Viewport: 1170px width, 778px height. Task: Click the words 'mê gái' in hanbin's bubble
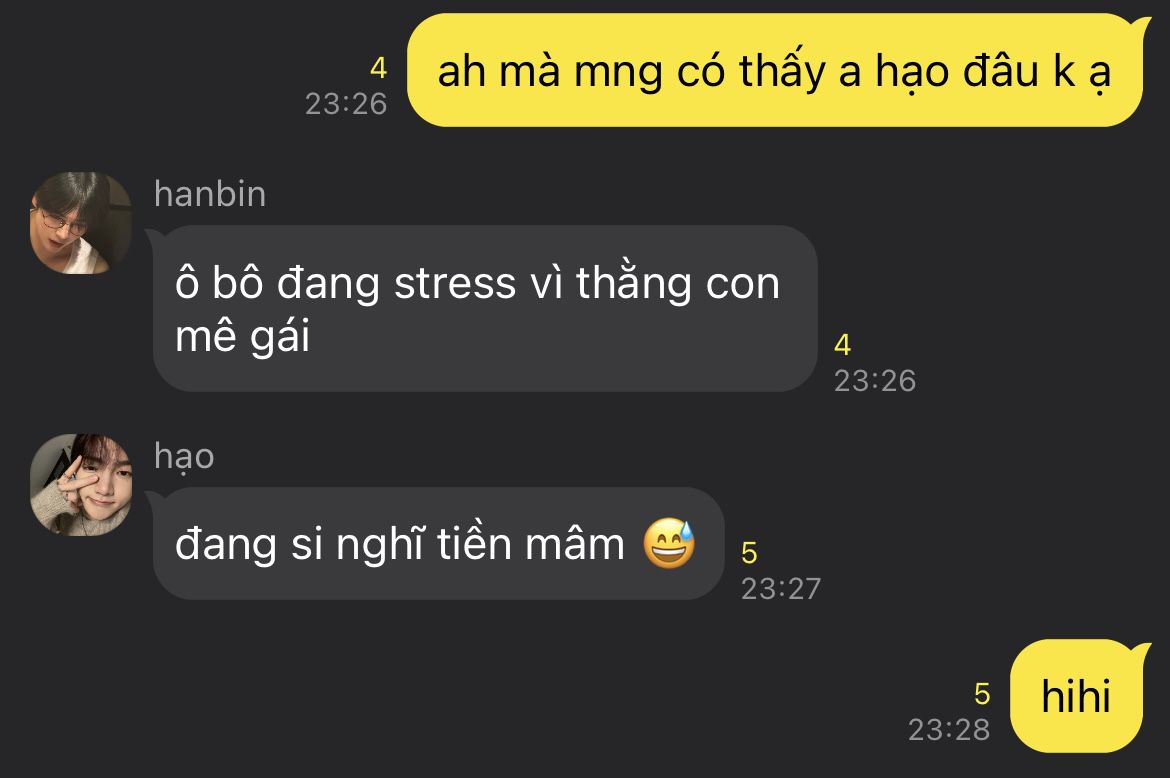coord(243,336)
